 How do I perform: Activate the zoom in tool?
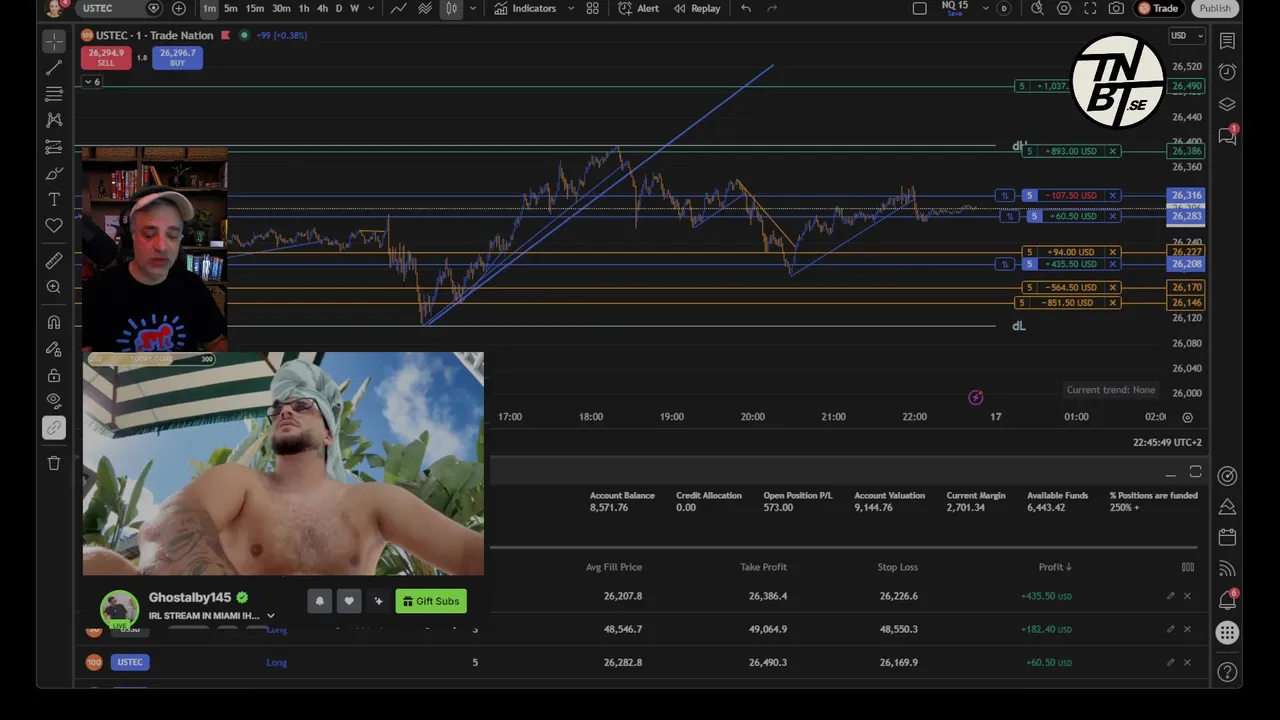tap(54, 287)
